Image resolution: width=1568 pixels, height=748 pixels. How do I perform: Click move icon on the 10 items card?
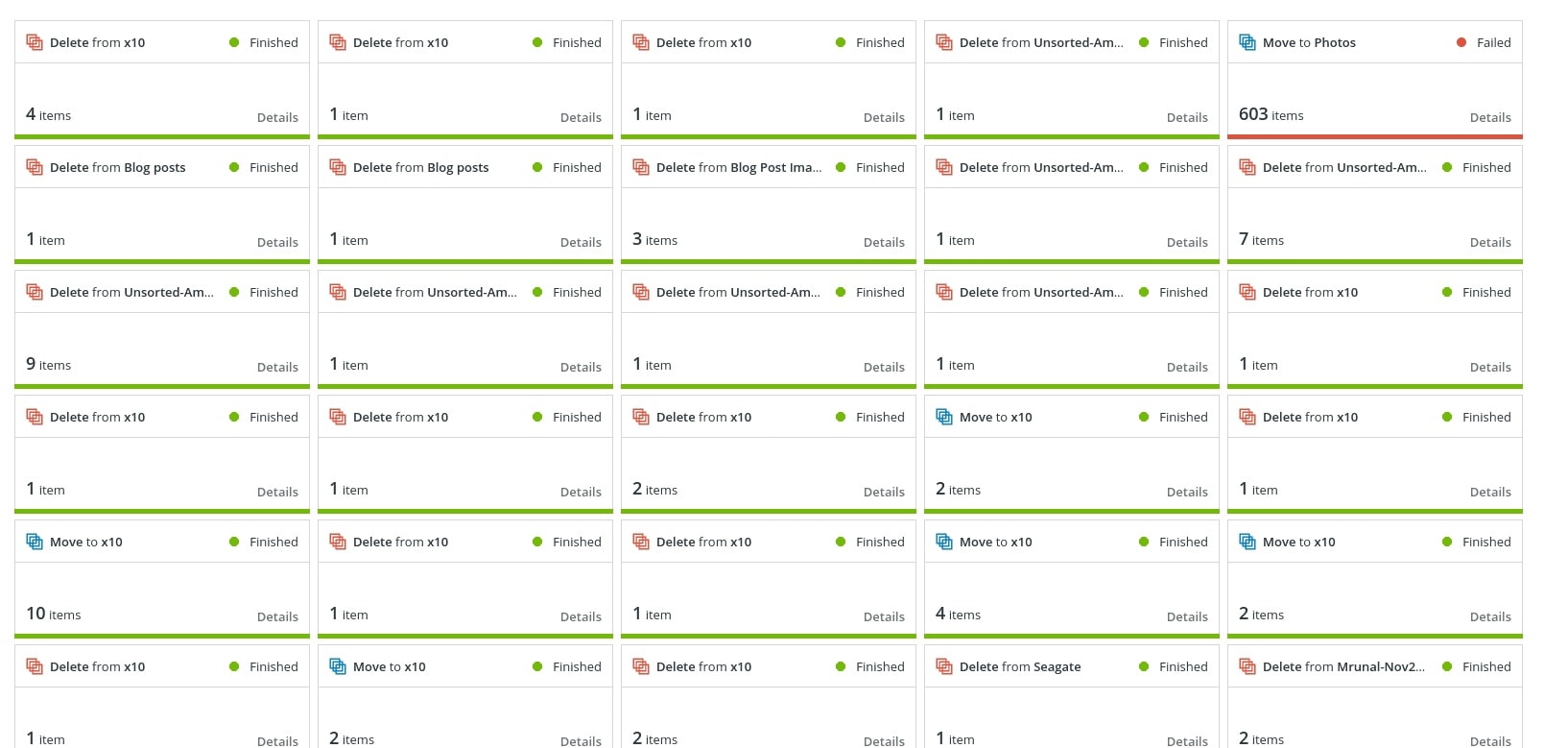(x=35, y=542)
